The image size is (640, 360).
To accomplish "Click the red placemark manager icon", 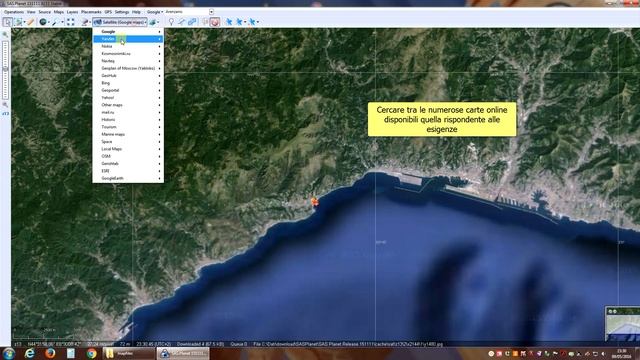I will [215, 22].
